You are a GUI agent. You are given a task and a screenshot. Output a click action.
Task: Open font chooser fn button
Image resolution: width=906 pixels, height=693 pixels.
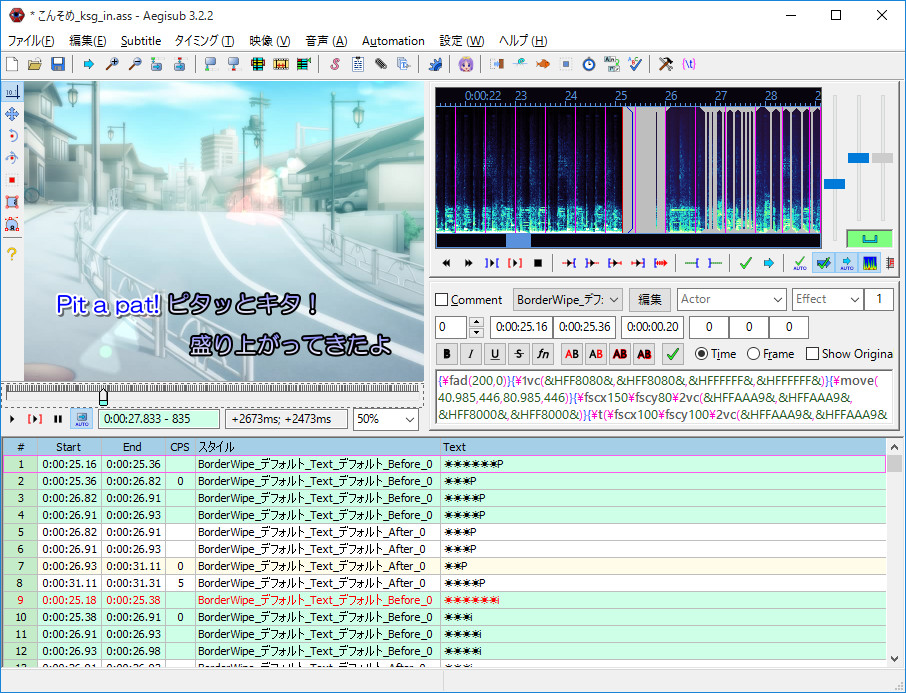(x=543, y=354)
